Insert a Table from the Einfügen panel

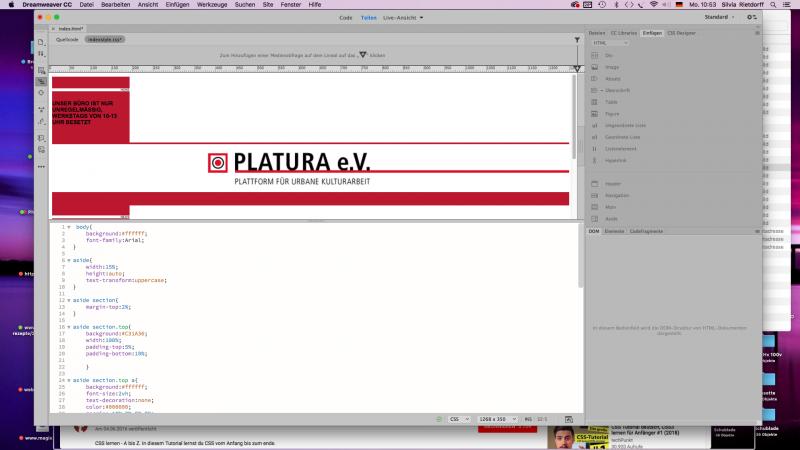click(x=612, y=102)
